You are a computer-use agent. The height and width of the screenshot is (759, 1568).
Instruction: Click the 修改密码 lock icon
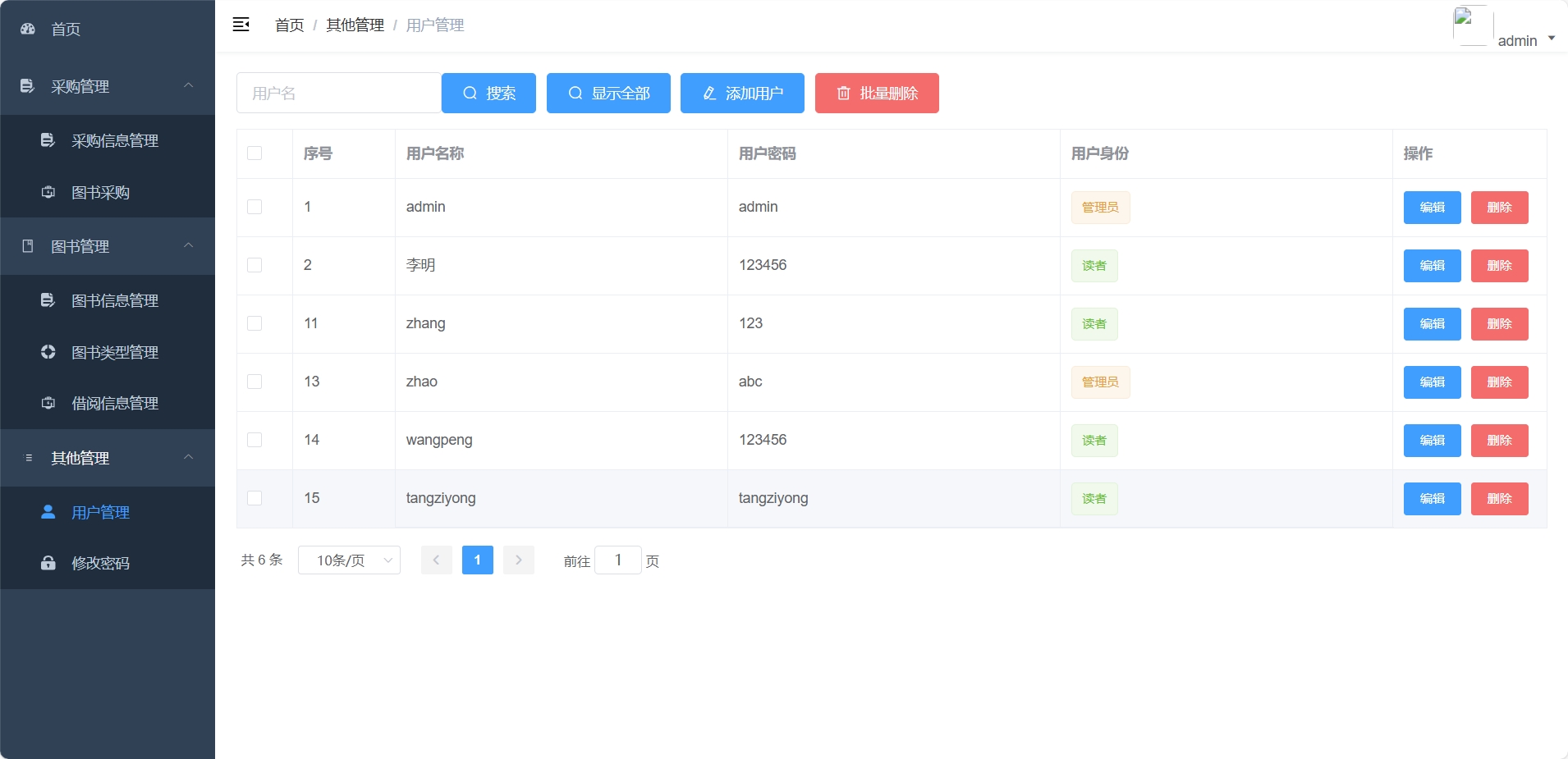(48, 563)
